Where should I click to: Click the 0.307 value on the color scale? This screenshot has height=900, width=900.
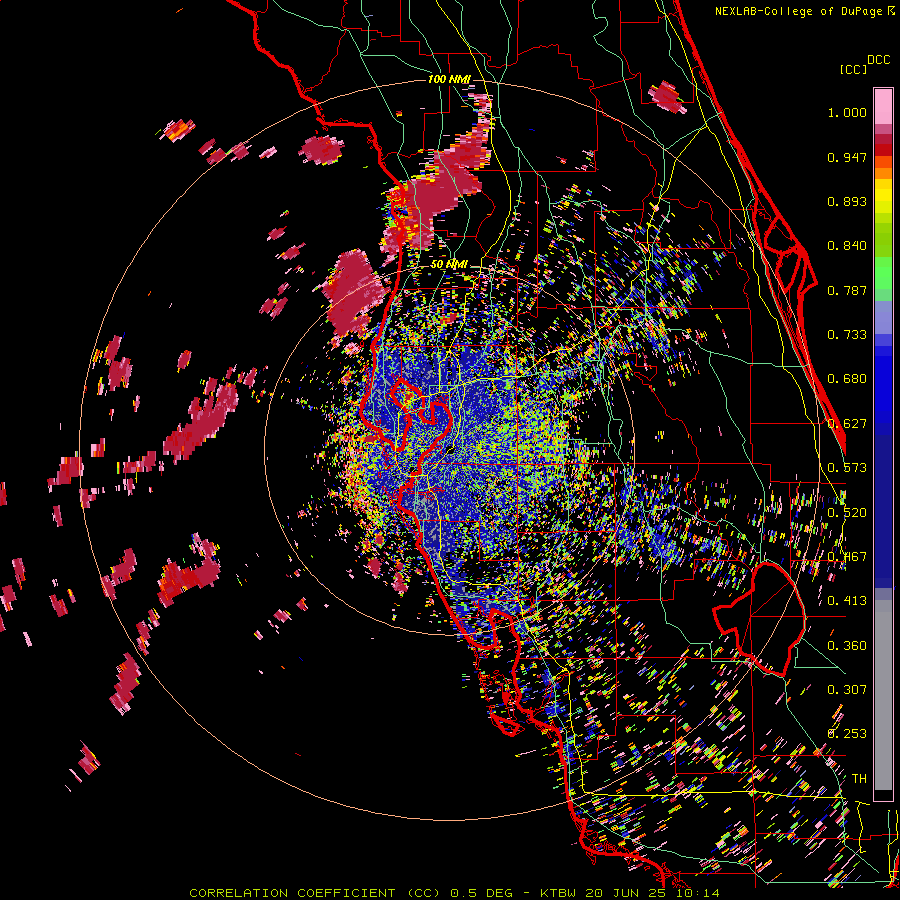coord(847,690)
